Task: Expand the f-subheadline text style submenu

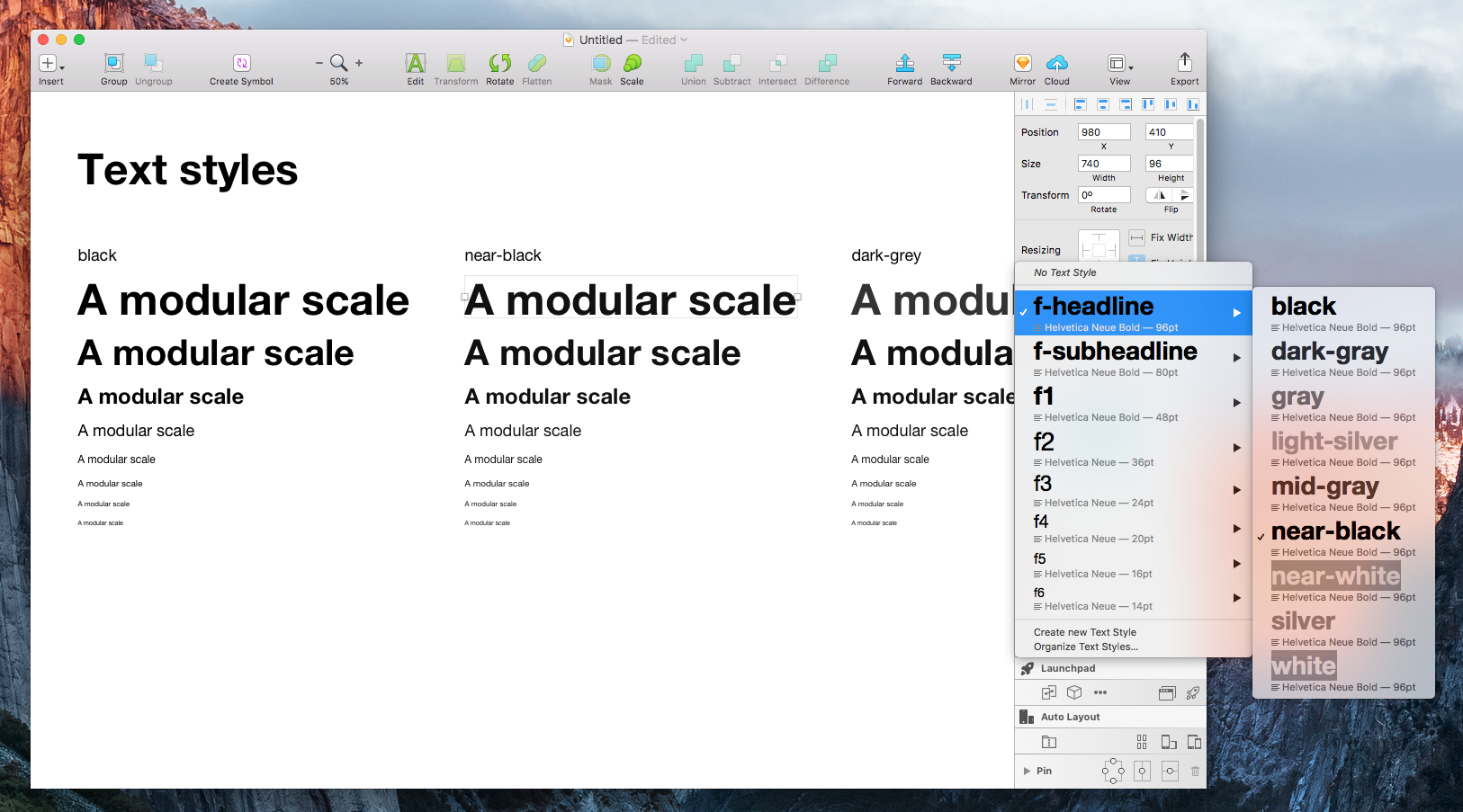Action: coord(1237,358)
